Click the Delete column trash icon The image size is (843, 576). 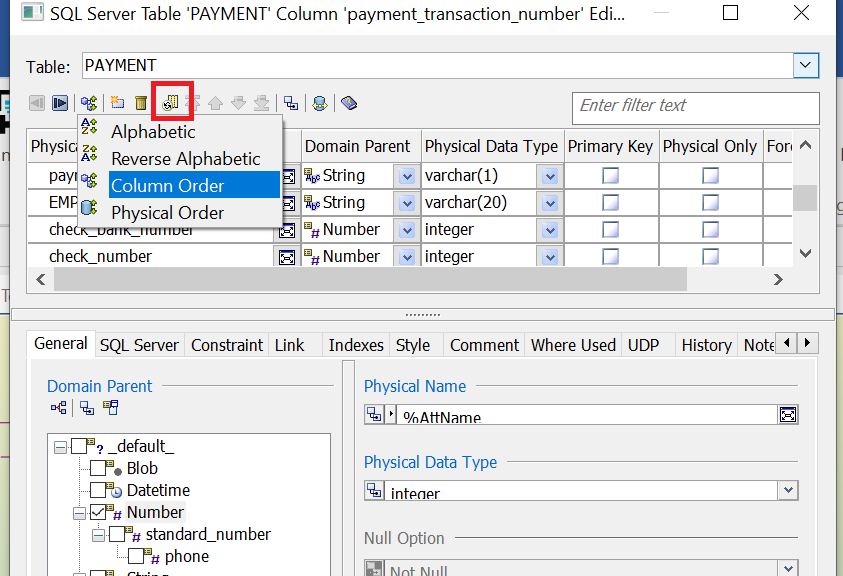coord(141,103)
